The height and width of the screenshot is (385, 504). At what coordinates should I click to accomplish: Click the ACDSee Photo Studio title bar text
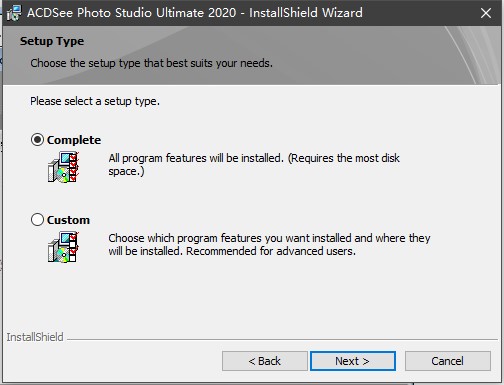point(195,13)
